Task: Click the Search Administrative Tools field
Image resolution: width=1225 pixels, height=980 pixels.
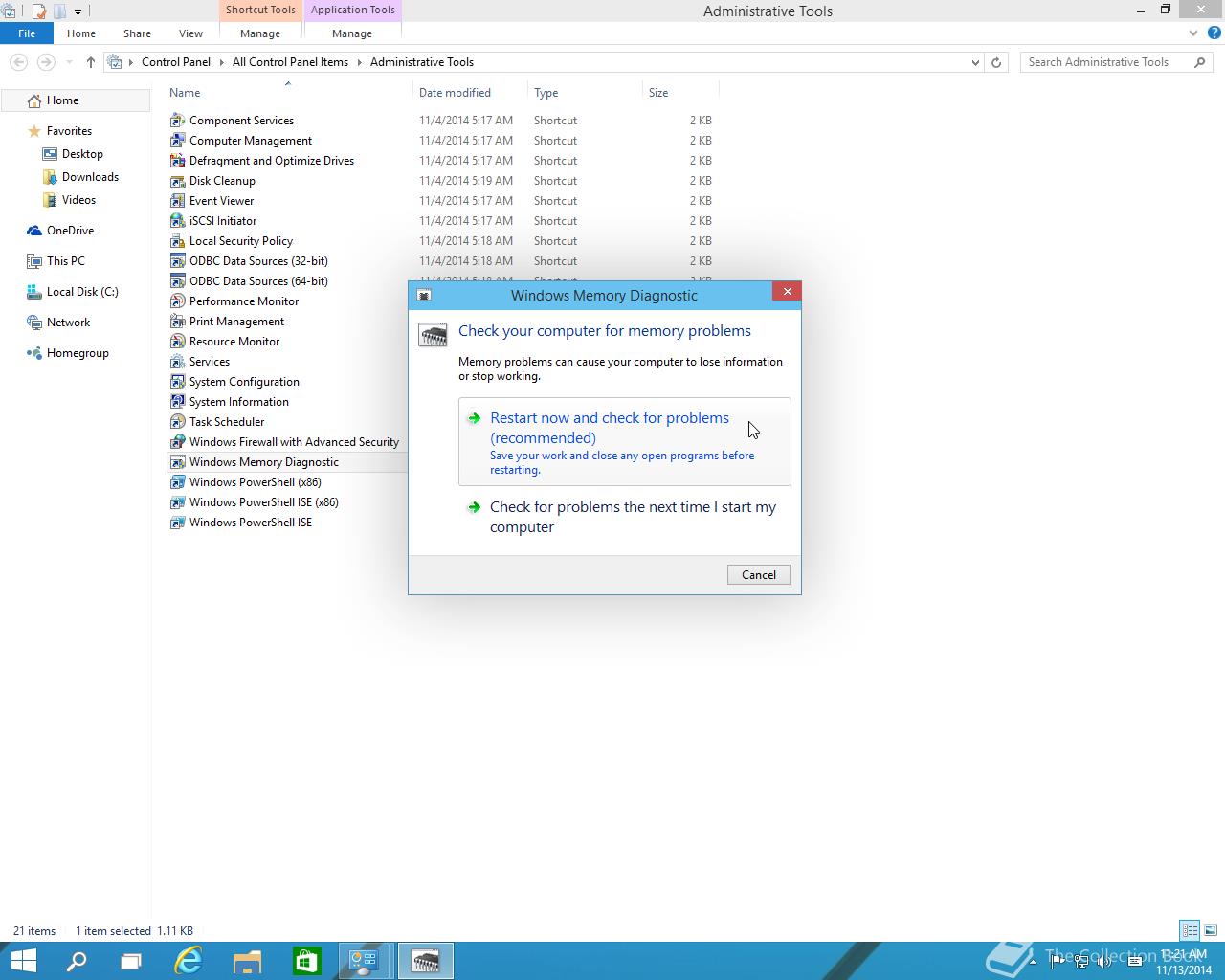Action: pos(1106,62)
